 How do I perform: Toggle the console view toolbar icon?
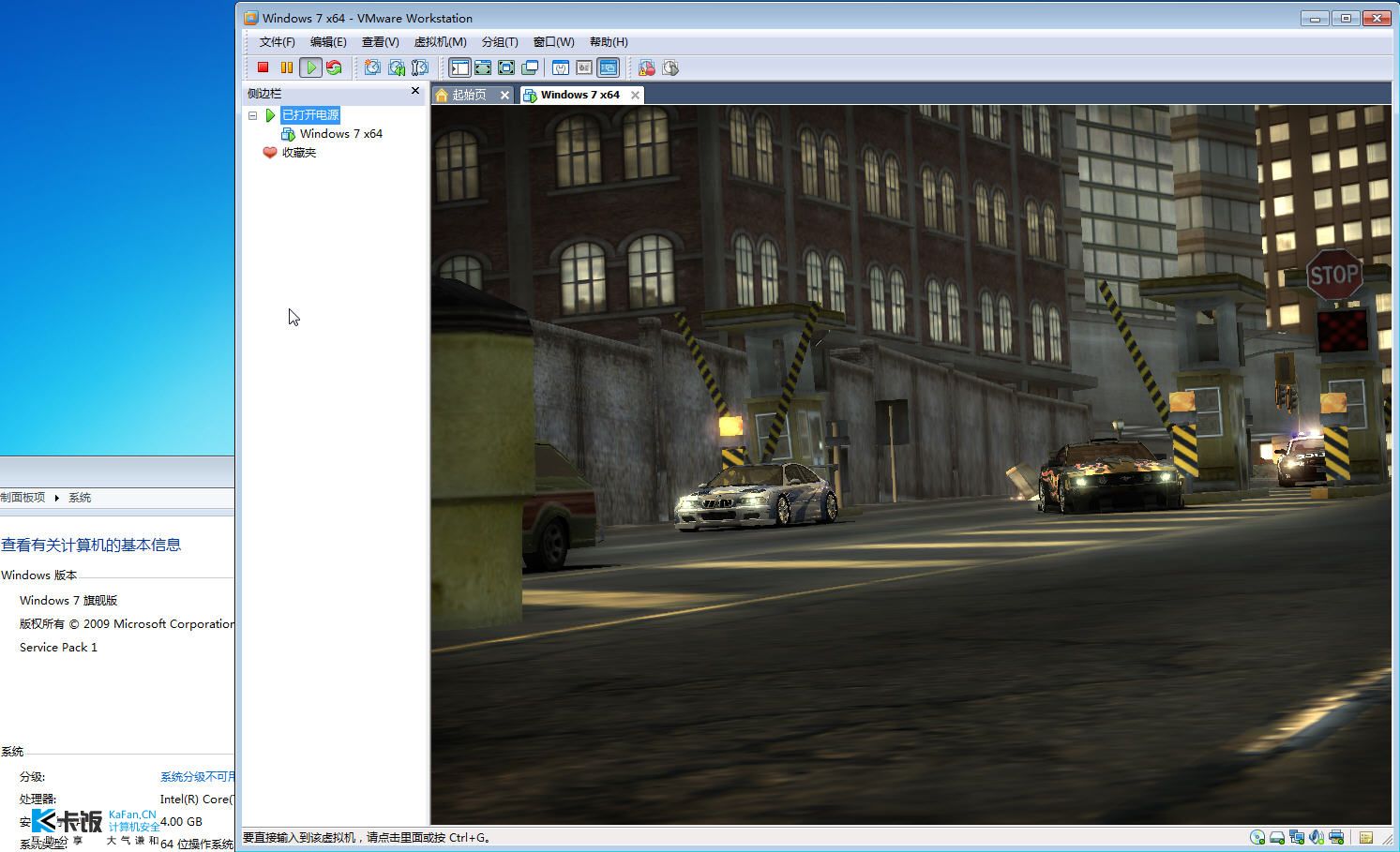(609, 67)
